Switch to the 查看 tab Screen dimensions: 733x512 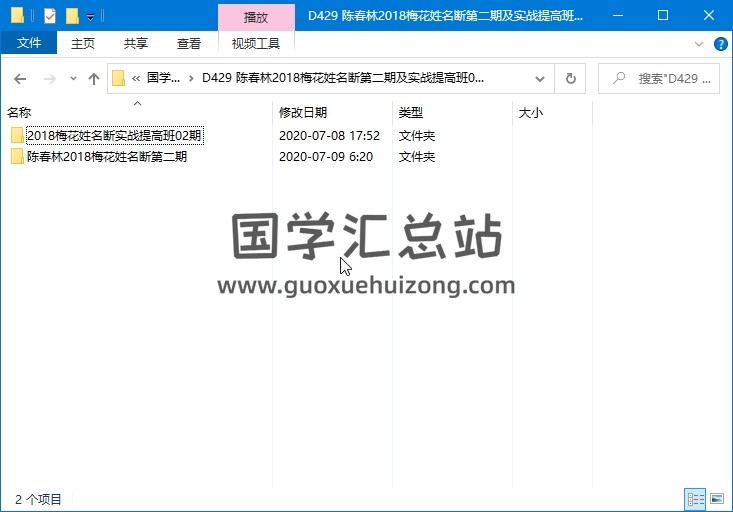coord(188,43)
